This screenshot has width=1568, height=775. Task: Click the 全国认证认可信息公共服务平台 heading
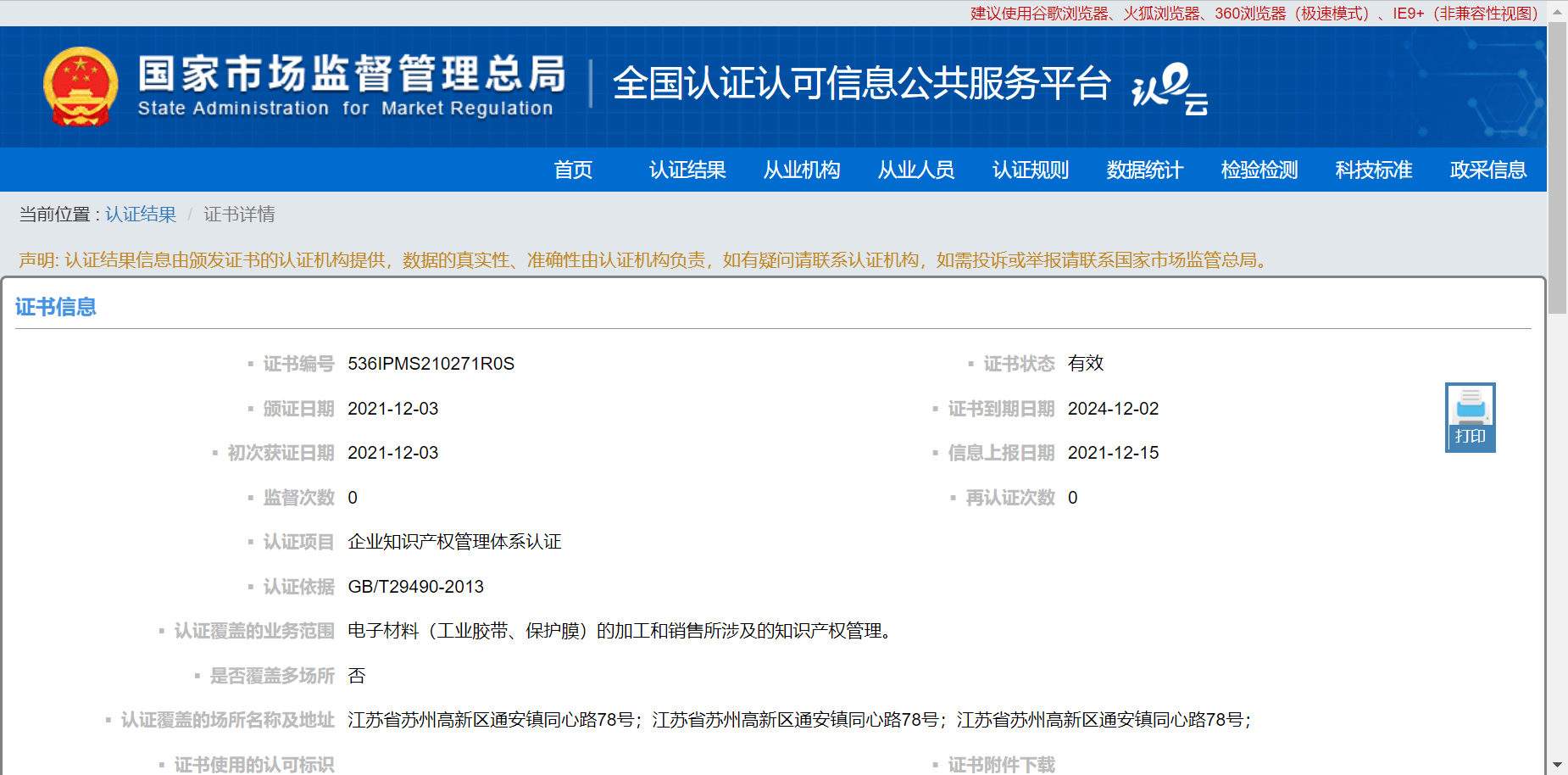click(861, 83)
